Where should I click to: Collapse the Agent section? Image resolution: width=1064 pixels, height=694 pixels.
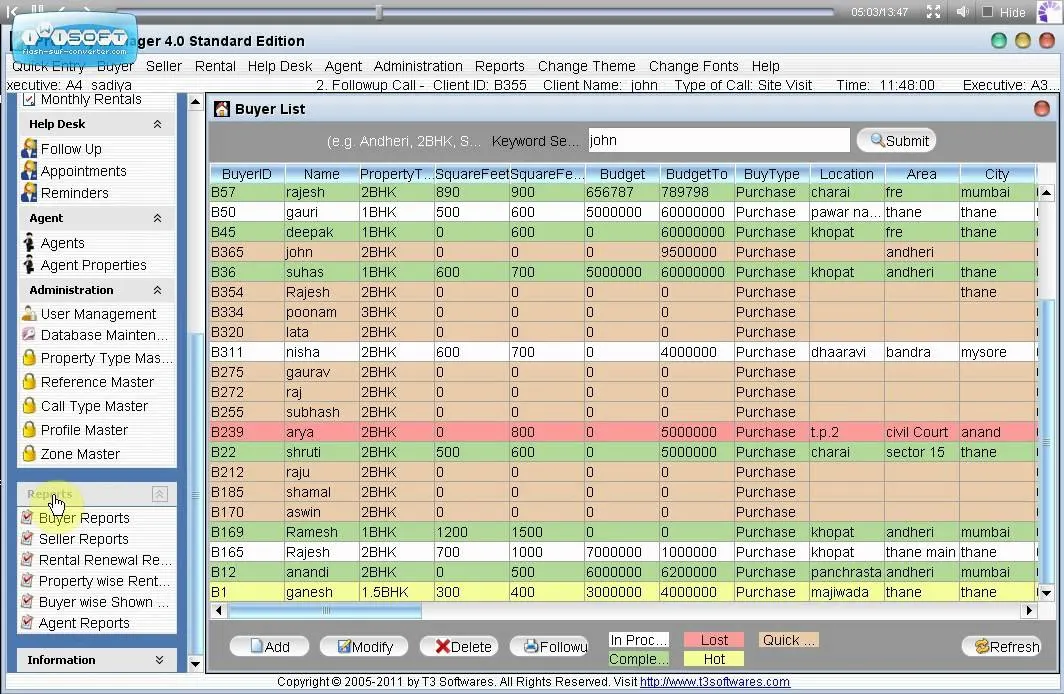(157, 218)
